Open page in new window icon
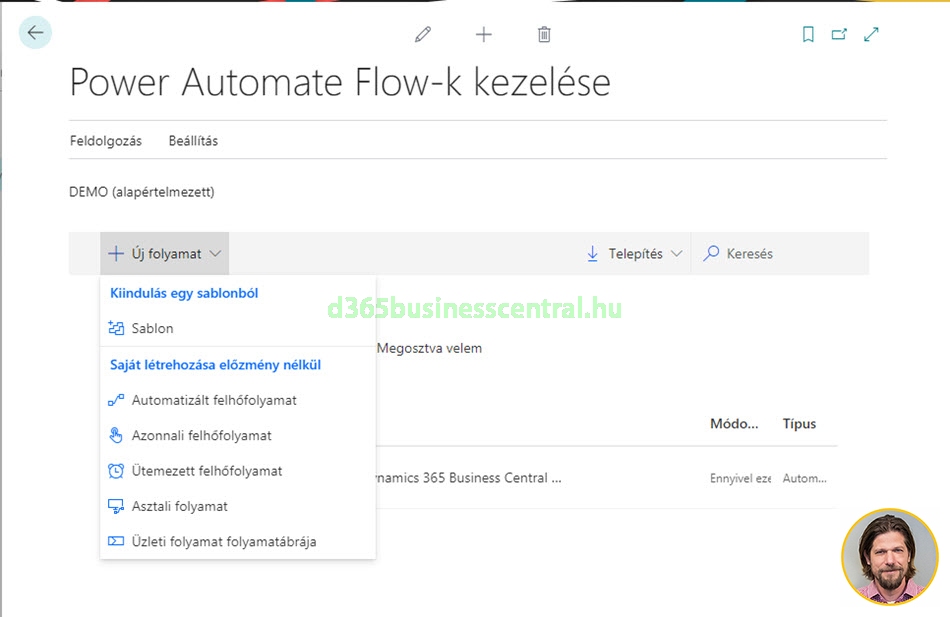Image resolution: width=950 pixels, height=617 pixels. click(839, 34)
